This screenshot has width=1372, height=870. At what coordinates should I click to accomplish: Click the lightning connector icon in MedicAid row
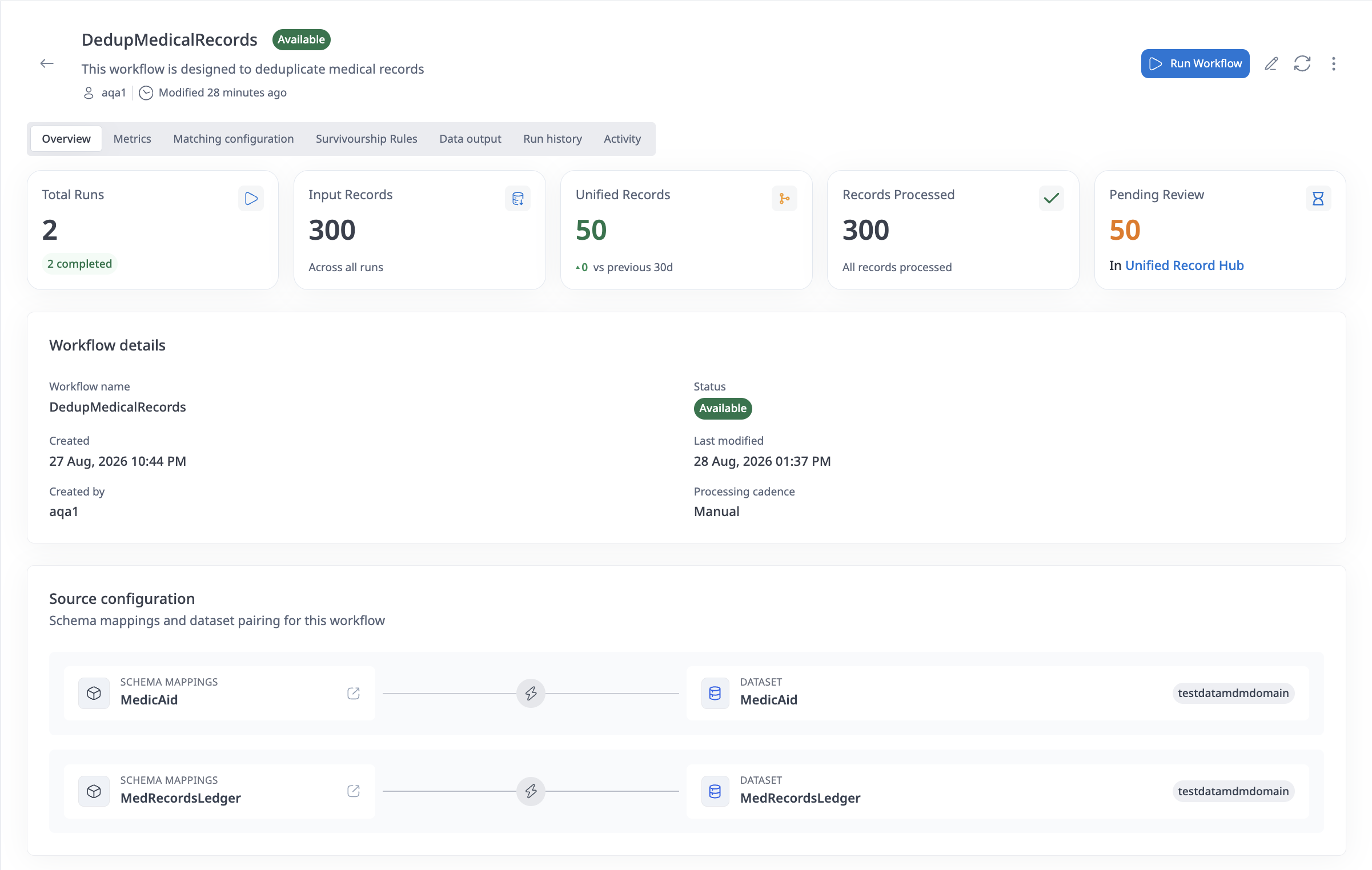click(x=531, y=693)
